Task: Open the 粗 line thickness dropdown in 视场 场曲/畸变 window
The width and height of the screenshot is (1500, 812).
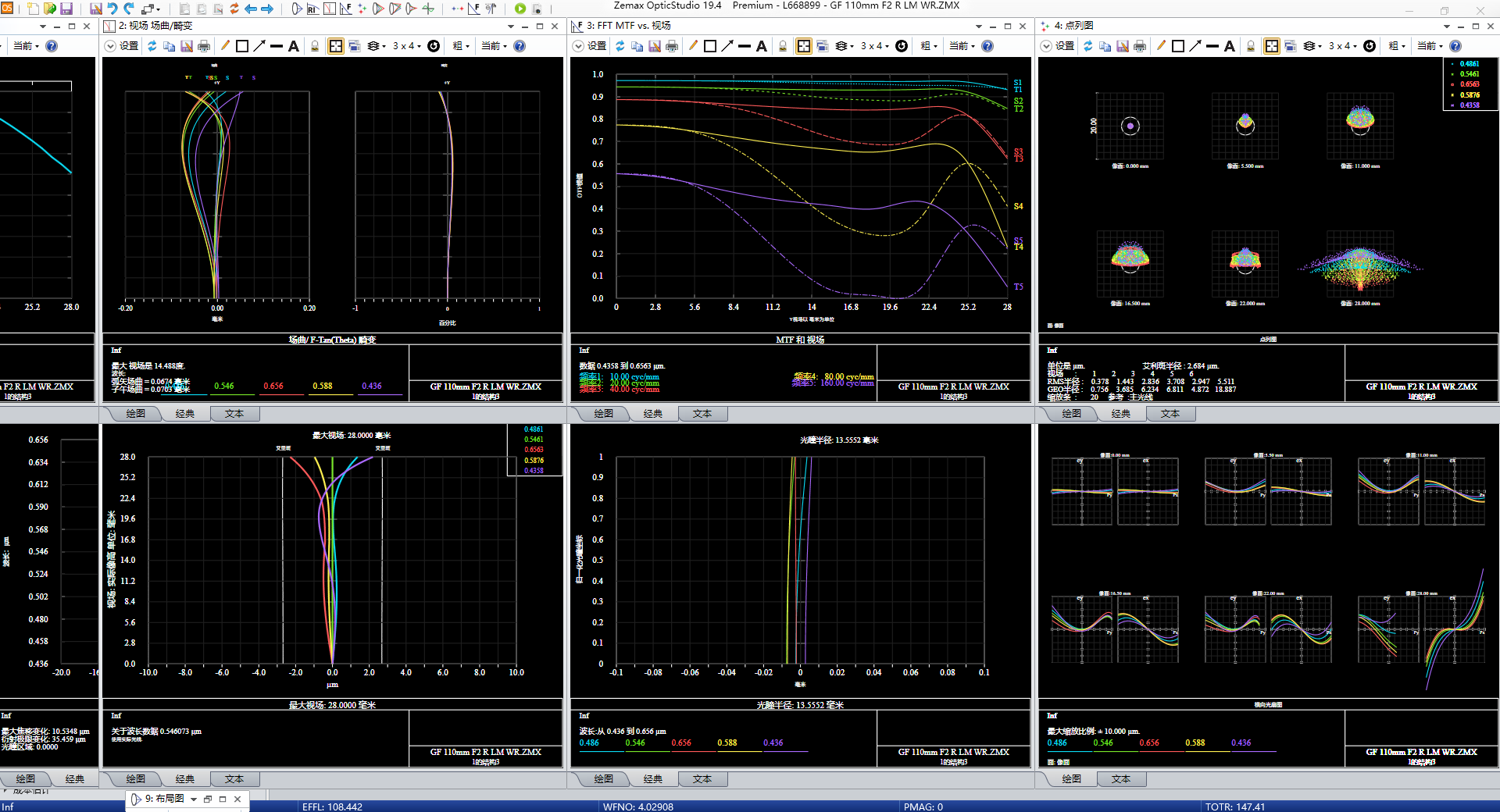Action: pos(461,46)
